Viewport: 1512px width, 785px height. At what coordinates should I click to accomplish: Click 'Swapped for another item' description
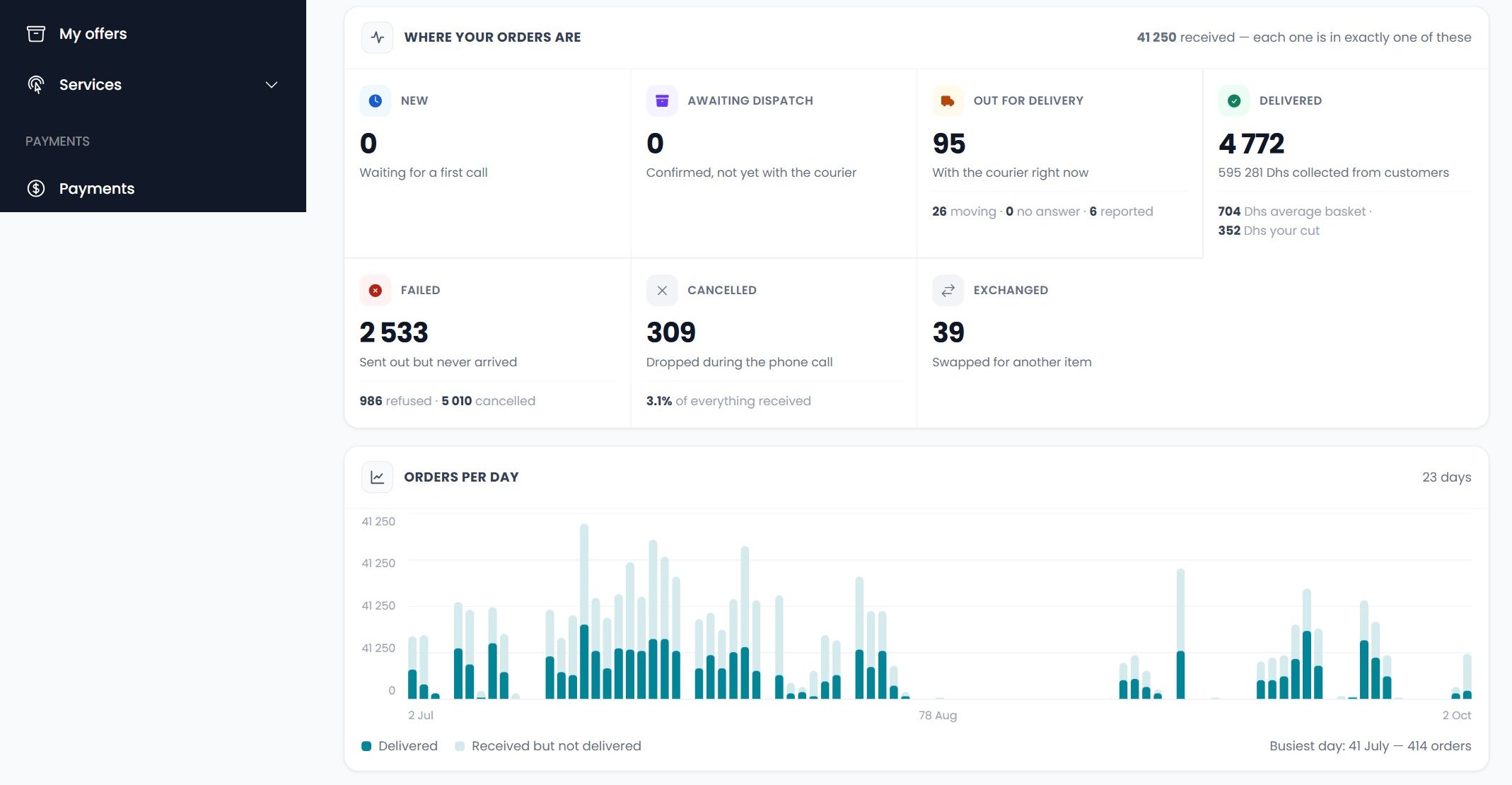tap(1012, 362)
